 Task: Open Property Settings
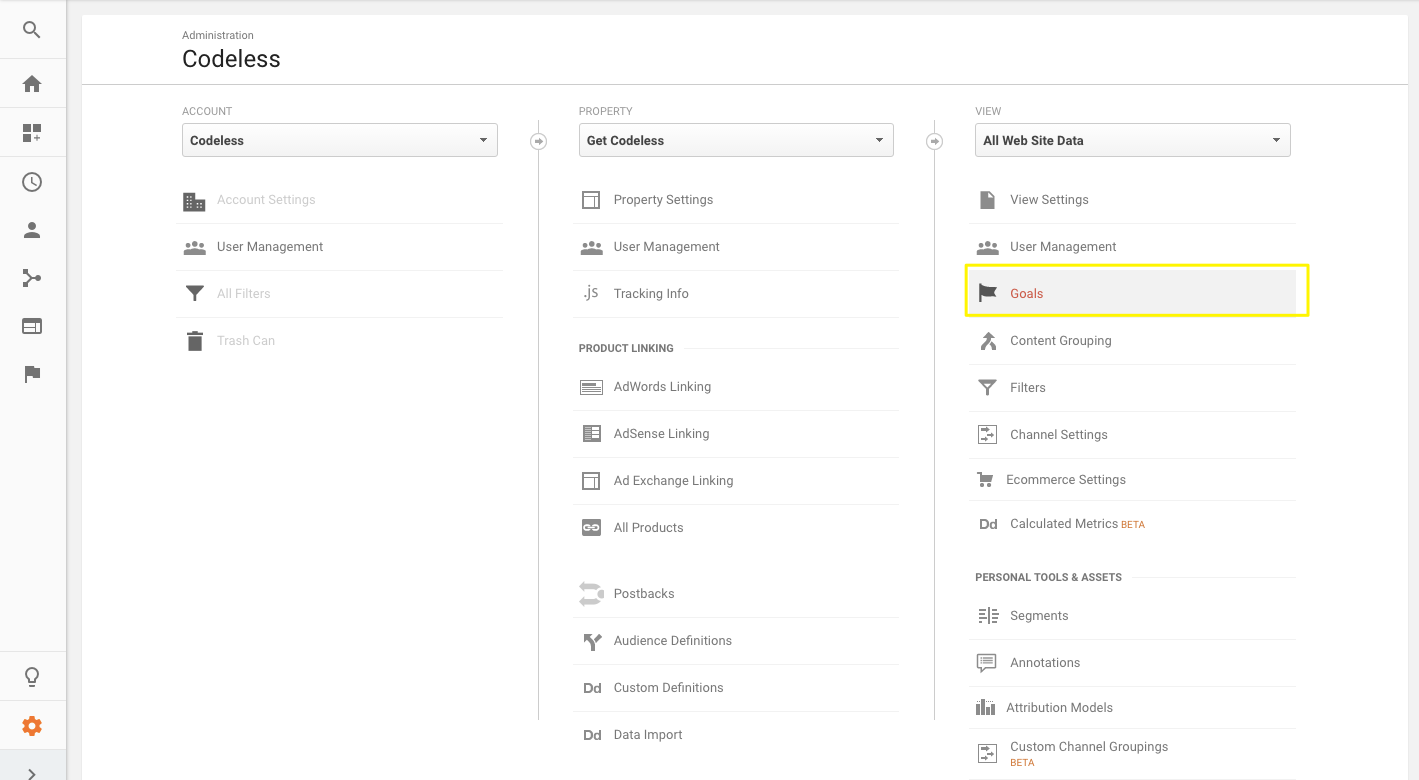tap(663, 200)
